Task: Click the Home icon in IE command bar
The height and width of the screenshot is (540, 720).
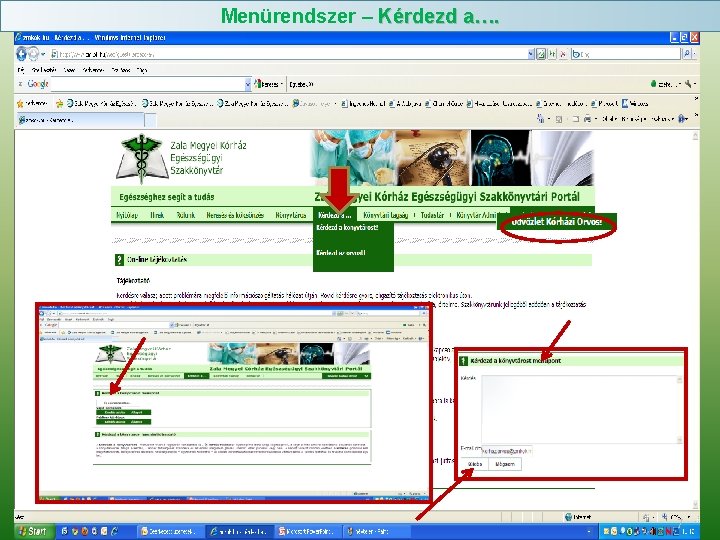Action: (541, 119)
